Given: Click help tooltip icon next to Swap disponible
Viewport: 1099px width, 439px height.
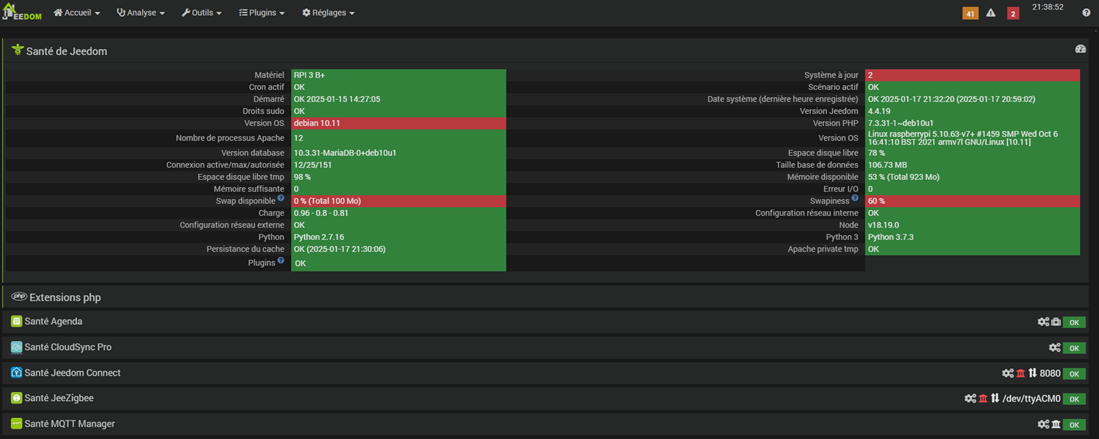Looking at the screenshot, I should [281, 199].
